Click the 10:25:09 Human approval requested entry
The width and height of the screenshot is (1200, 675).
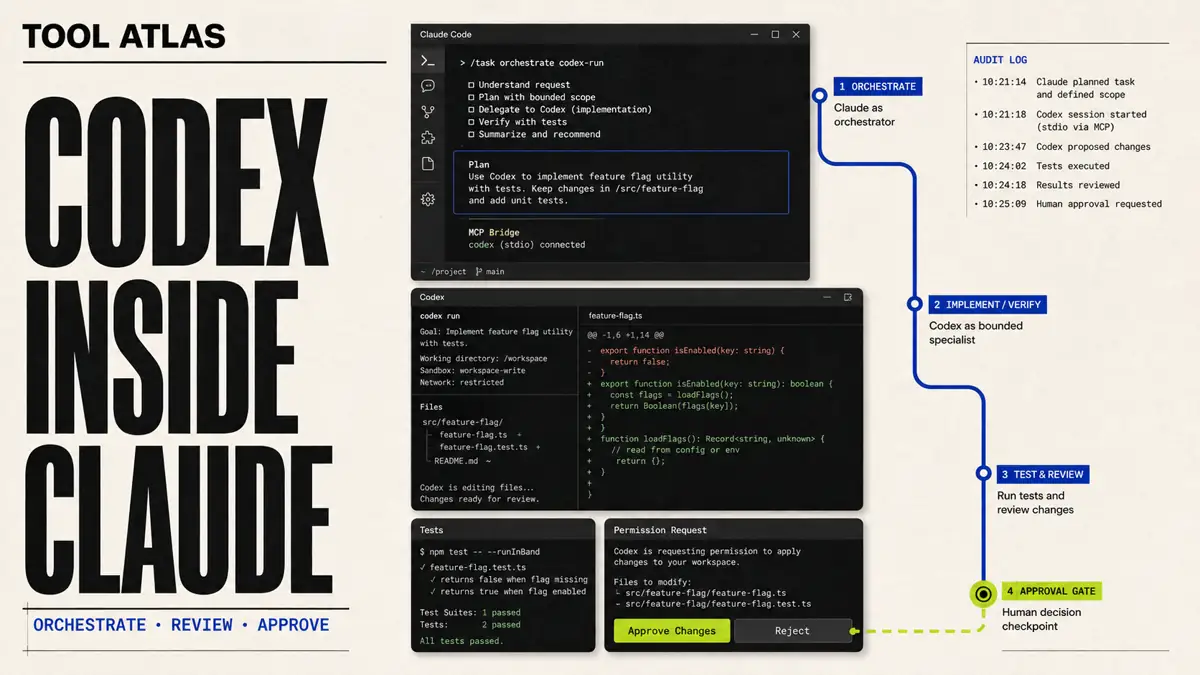tap(1068, 204)
